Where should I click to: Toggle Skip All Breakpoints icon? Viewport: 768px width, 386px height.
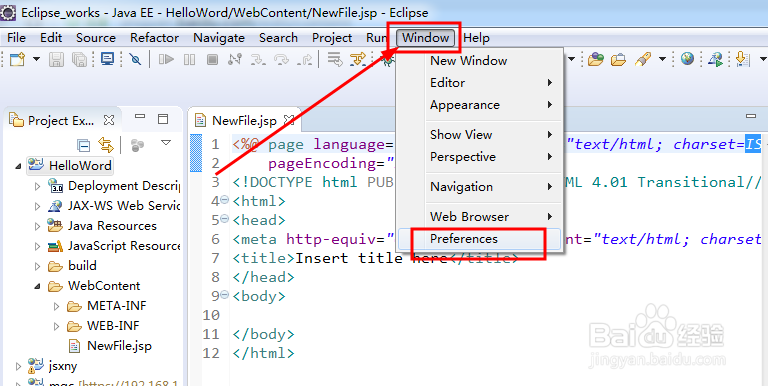click(135, 59)
